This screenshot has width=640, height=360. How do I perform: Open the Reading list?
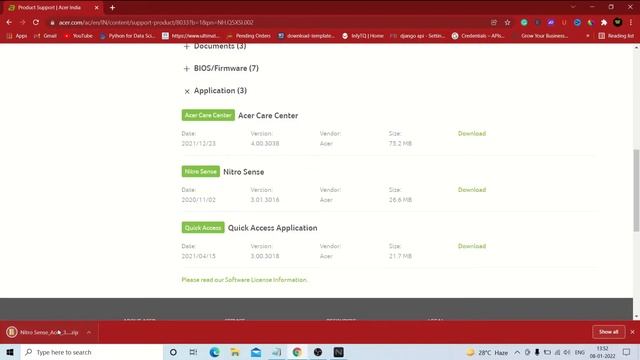616,36
